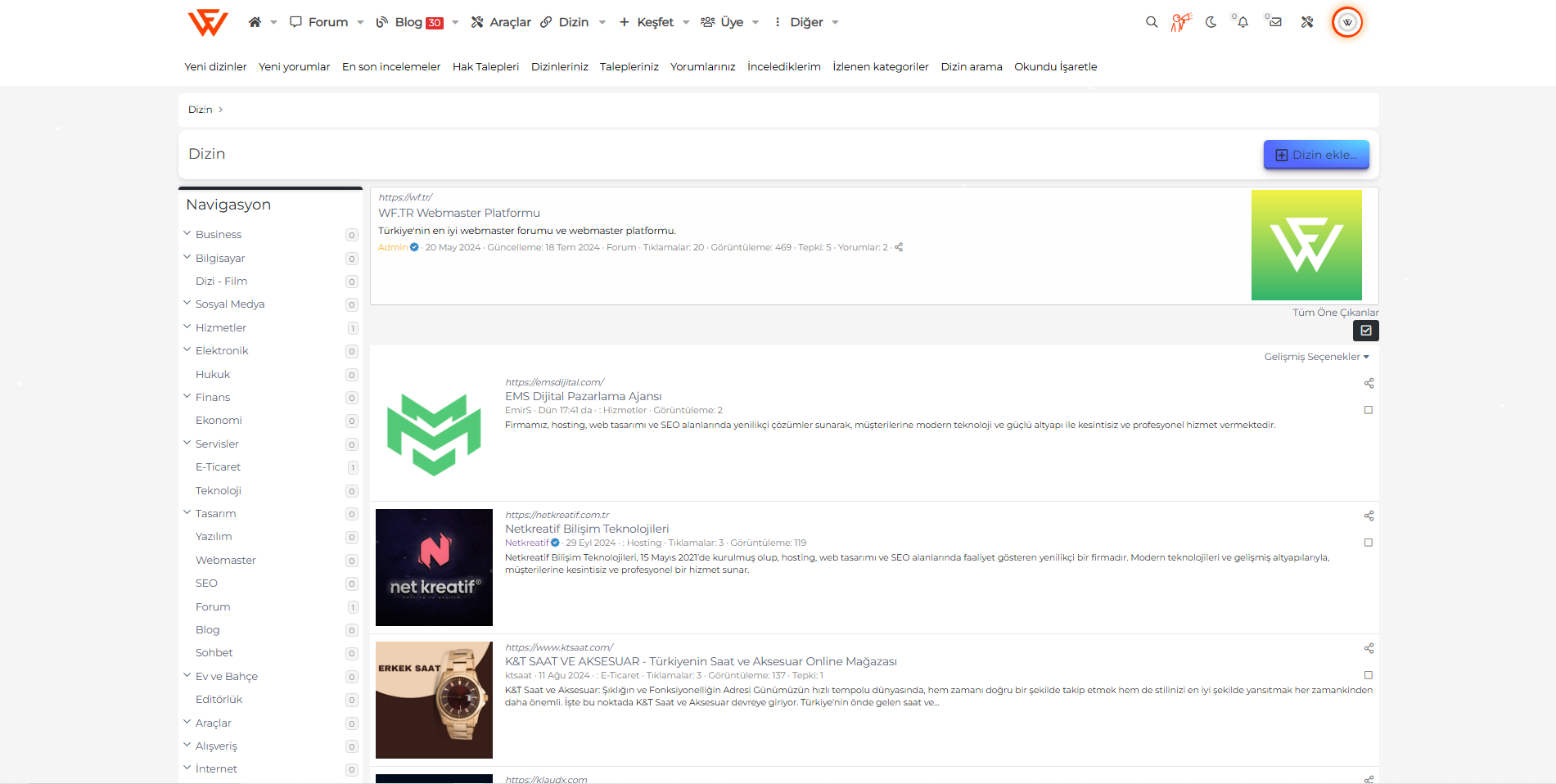The image size is (1556, 784).
Task: Expand the Elektronik category
Action: [187, 349]
